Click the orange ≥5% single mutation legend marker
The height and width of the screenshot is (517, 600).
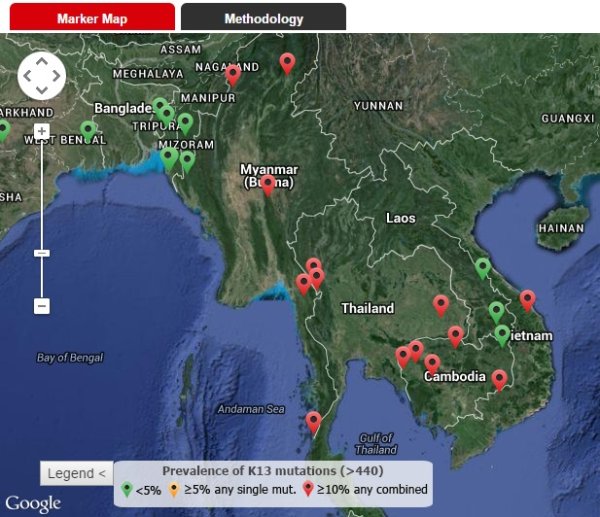(x=176, y=489)
